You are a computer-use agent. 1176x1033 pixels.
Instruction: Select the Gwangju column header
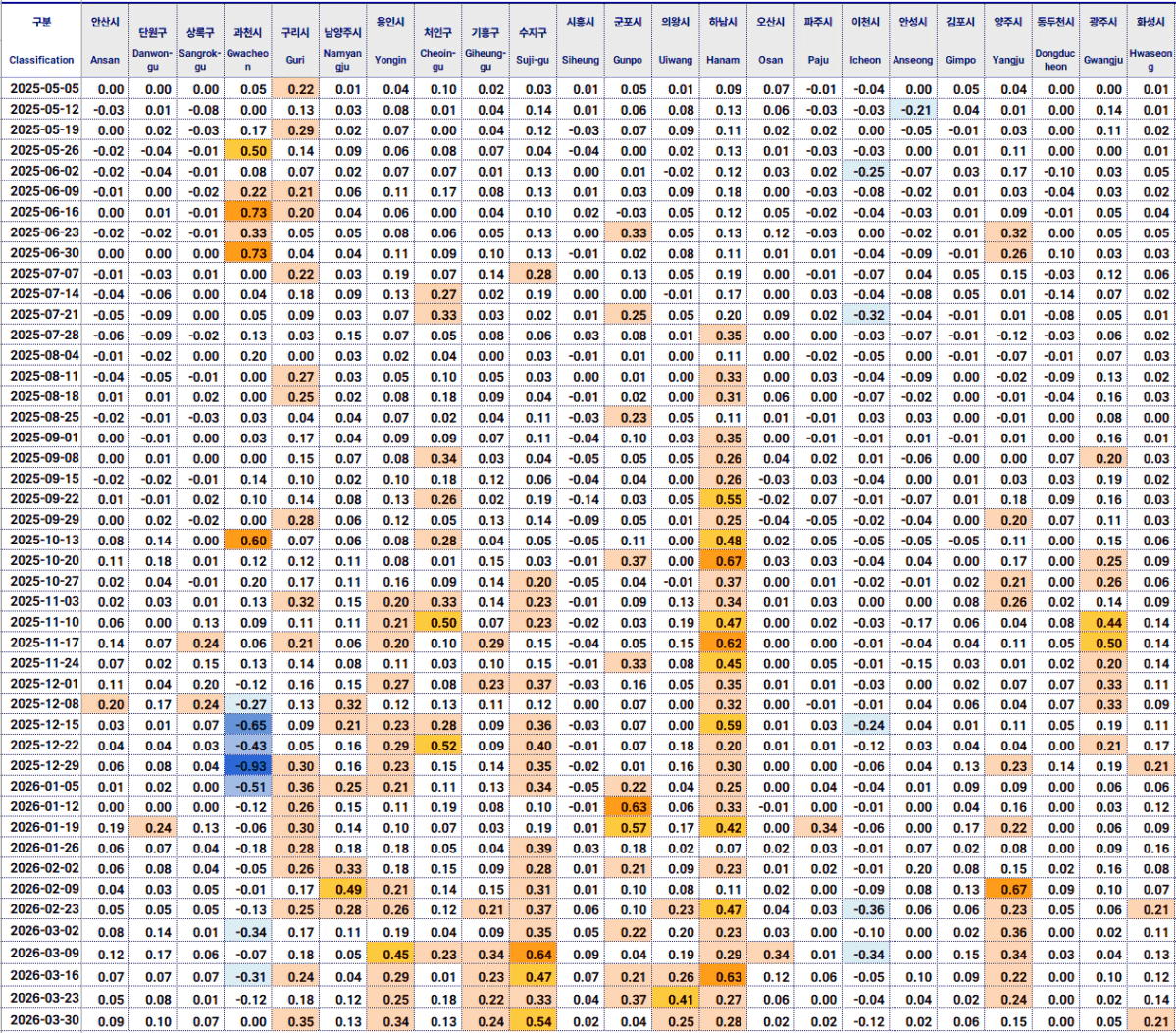click(1103, 40)
